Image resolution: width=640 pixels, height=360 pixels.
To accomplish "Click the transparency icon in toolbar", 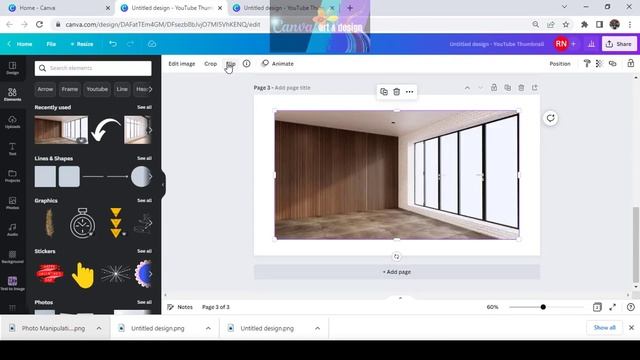I will click(x=599, y=63).
